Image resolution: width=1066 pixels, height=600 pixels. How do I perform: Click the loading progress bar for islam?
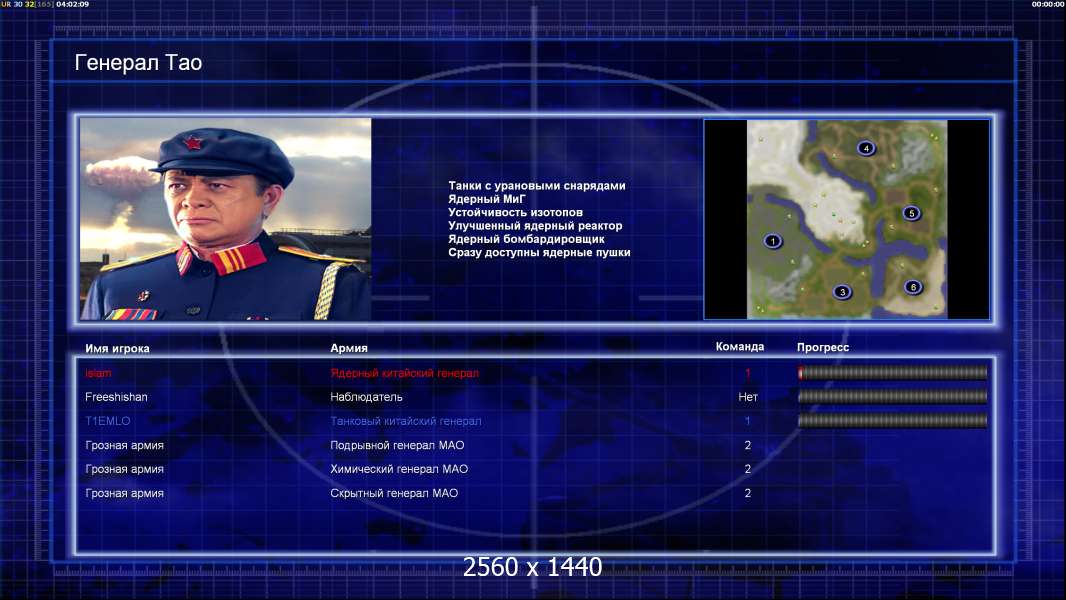(x=893, y=372)
